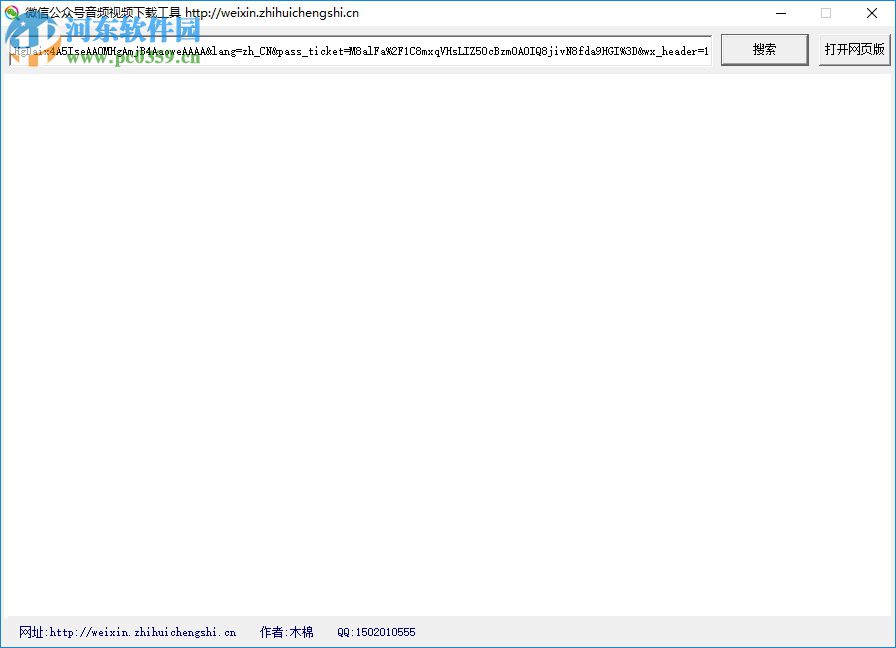896x648 pixels.
Task: Click the author 作者:木棉 label
Action: (286, 632)
